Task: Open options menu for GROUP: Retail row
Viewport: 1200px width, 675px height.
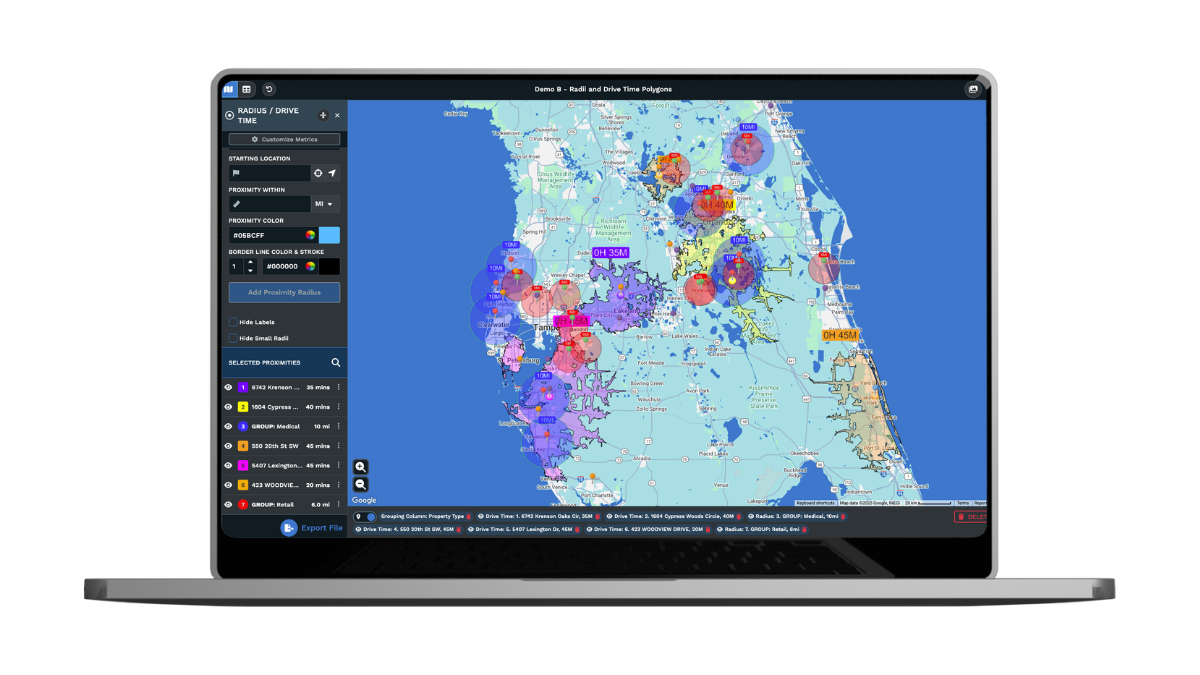Action: pyautogui.click(x=339, y=505)
